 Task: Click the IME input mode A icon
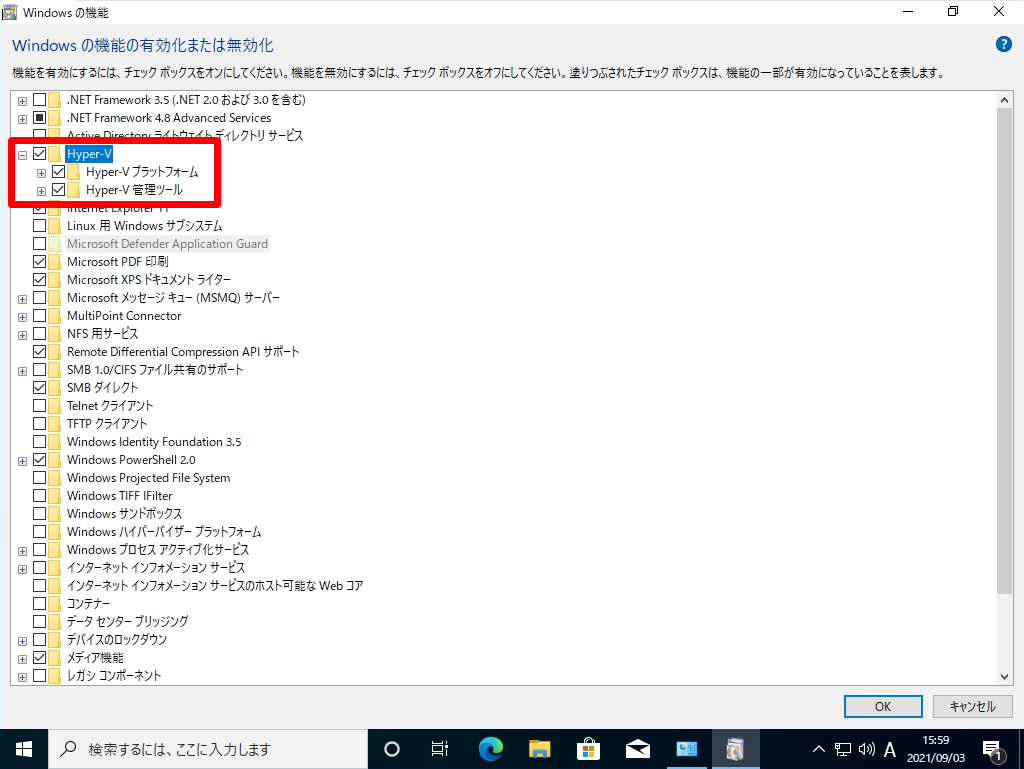tap(889, 749)
